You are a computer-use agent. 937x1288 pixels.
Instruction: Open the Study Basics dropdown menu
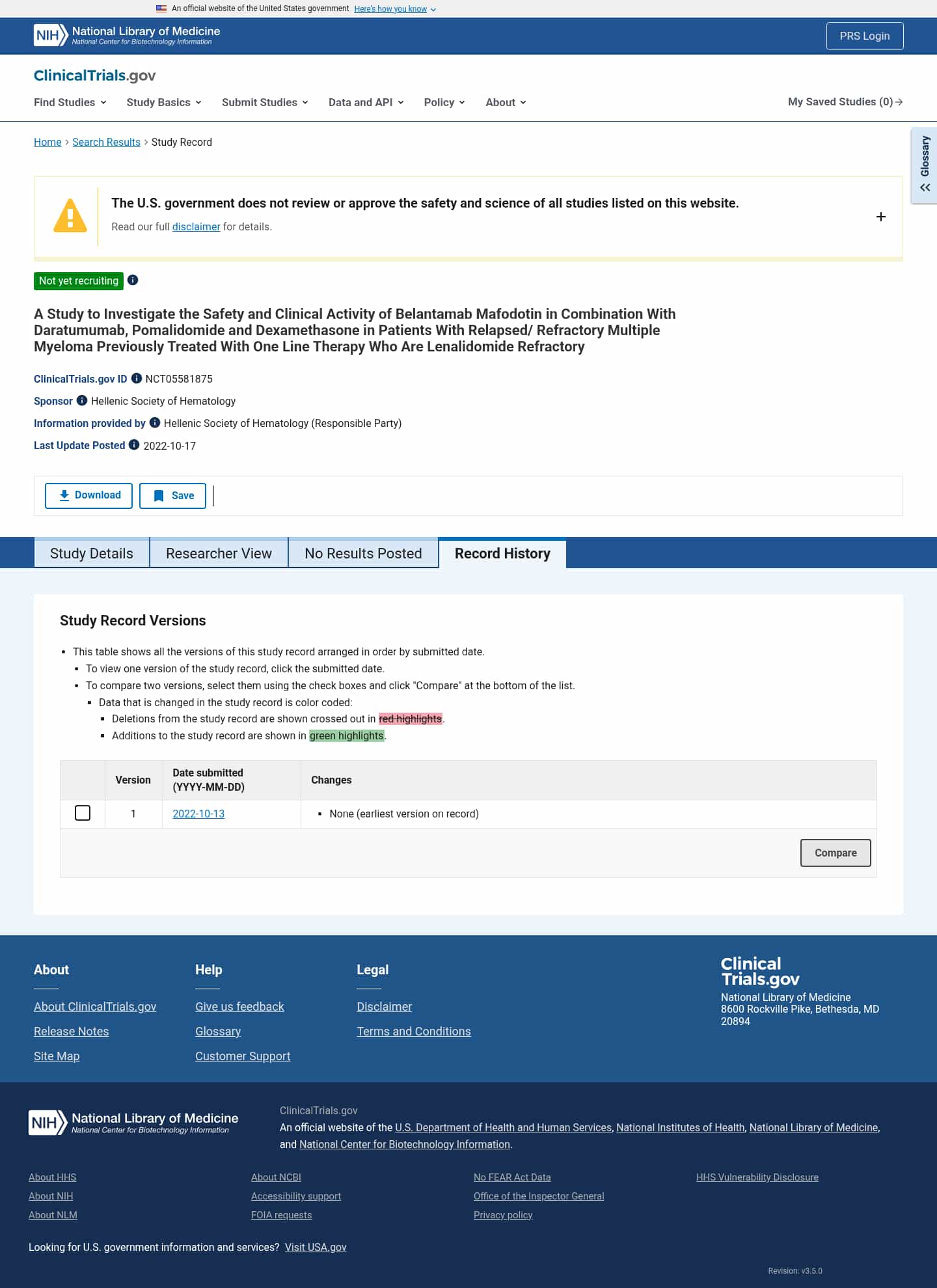click(164, 102)
